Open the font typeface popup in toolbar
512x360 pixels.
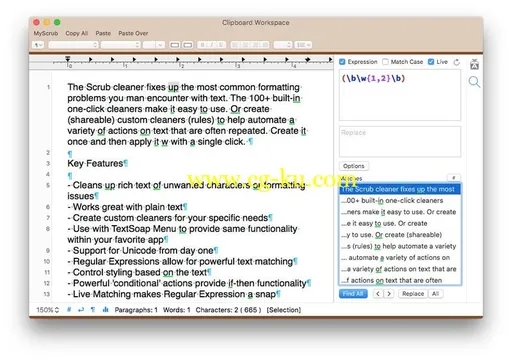120,45
